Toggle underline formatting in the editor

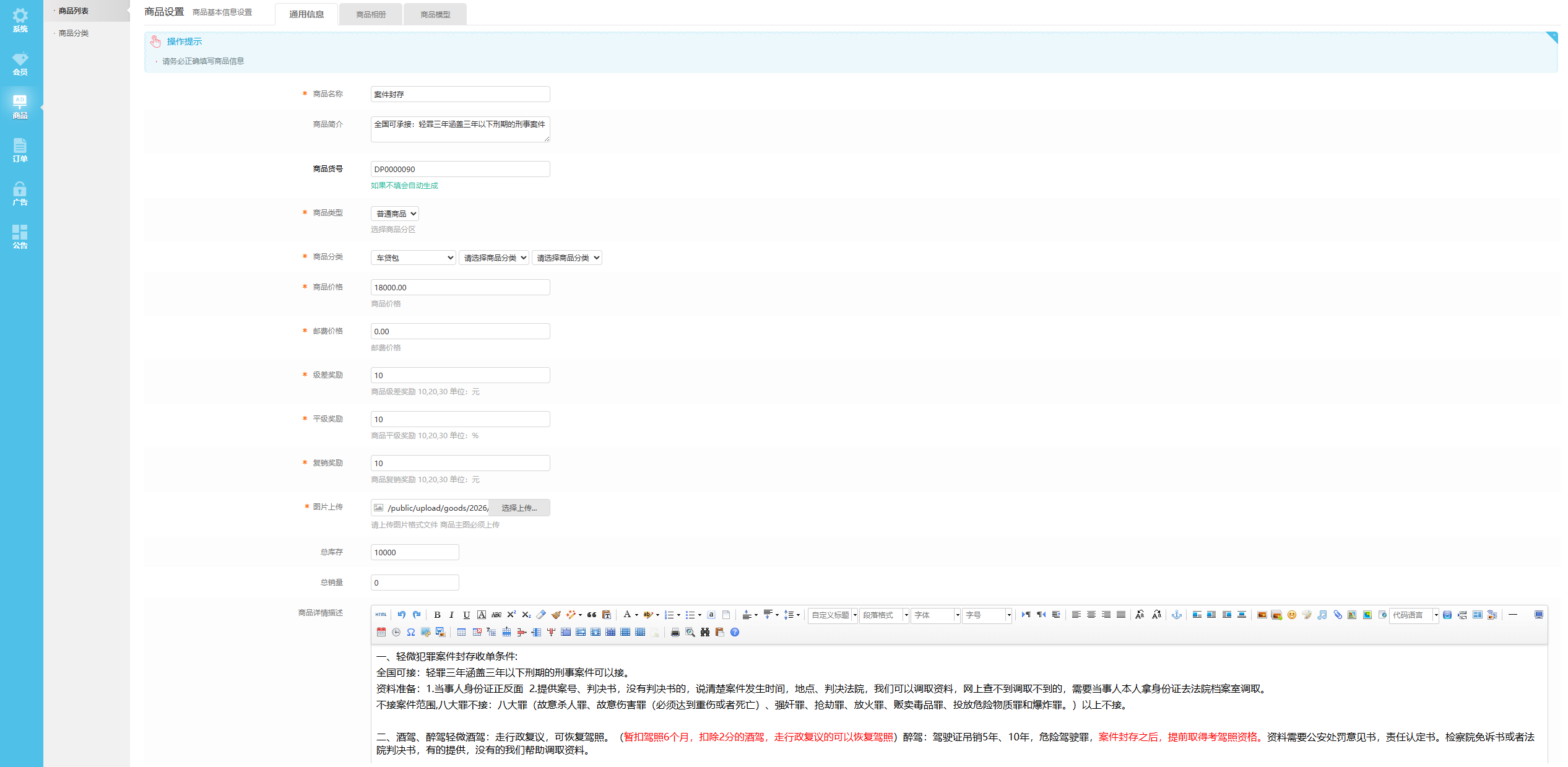pyautogui.click(x=467, y=615)
